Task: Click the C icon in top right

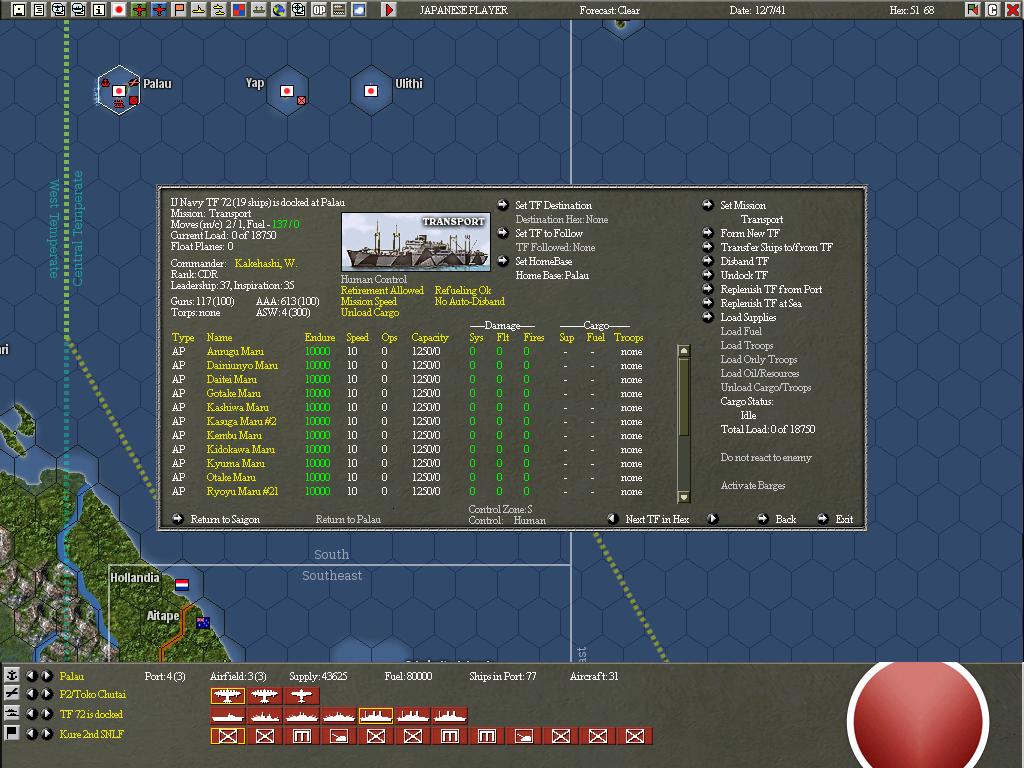Action: [992, 10]
